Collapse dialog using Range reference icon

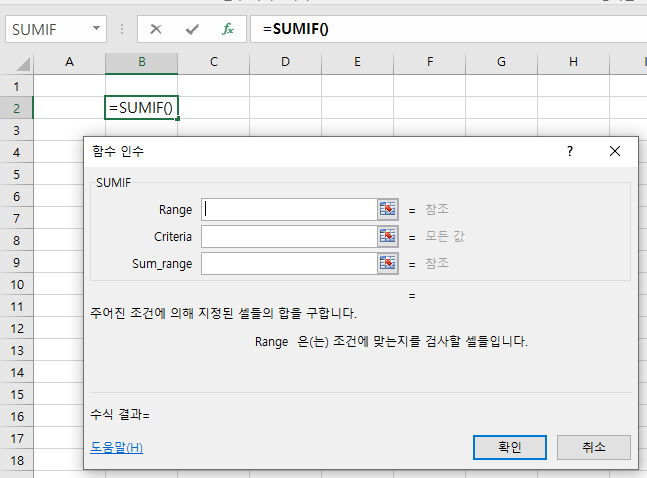point(388,209)
